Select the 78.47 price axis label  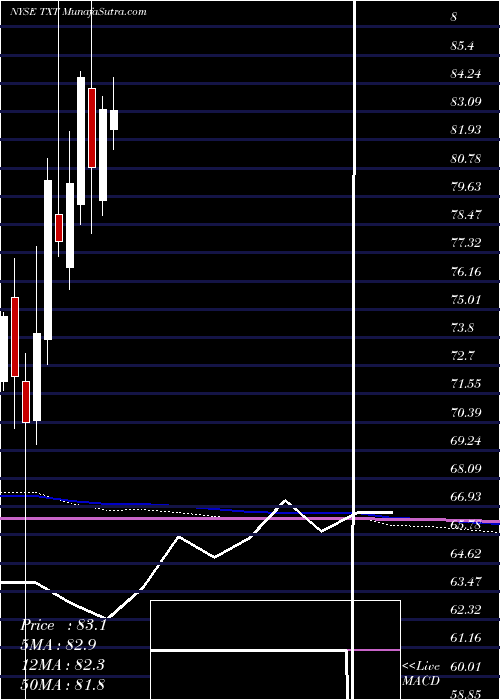click(x=466, y=215)
